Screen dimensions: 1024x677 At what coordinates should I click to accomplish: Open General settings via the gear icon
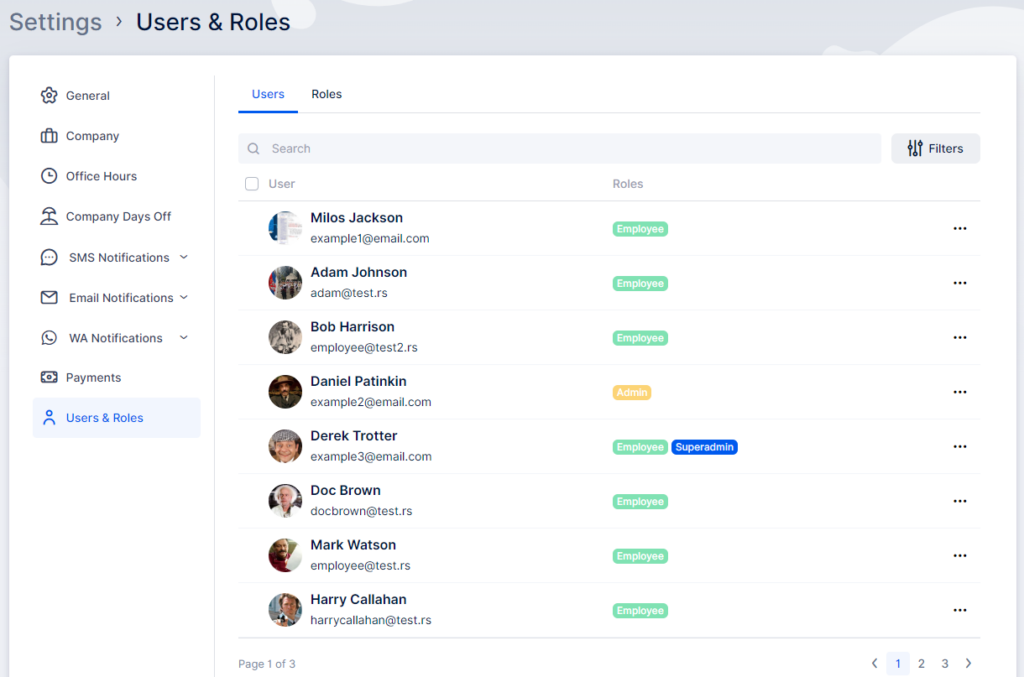click(x=49, y=95)
